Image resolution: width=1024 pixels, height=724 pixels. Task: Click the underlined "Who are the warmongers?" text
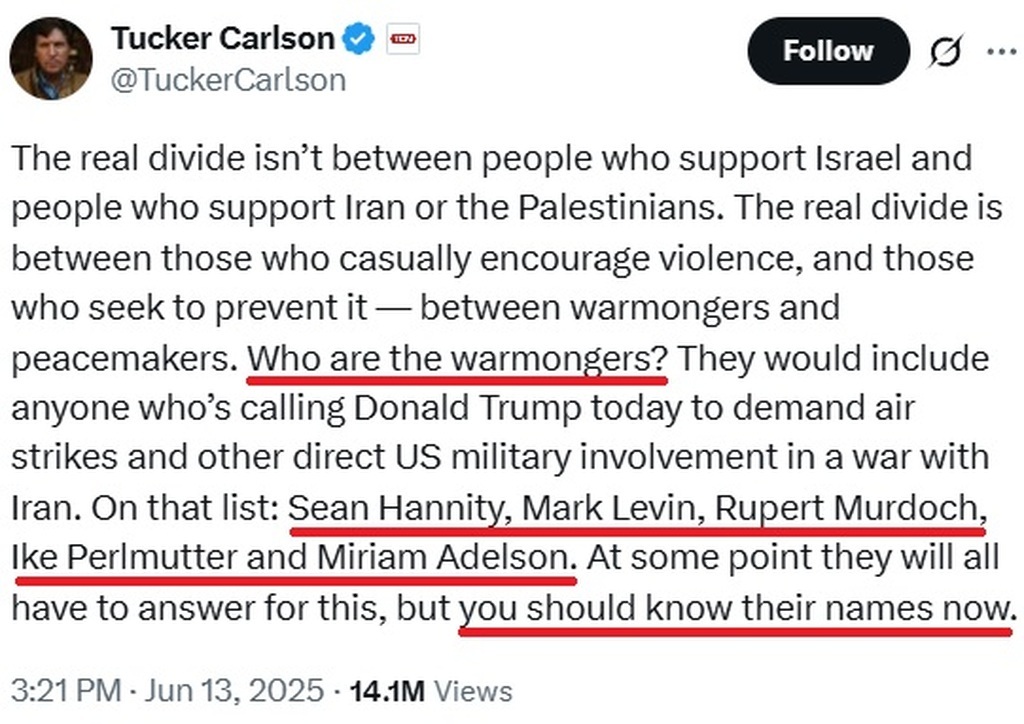coord(456,358)
